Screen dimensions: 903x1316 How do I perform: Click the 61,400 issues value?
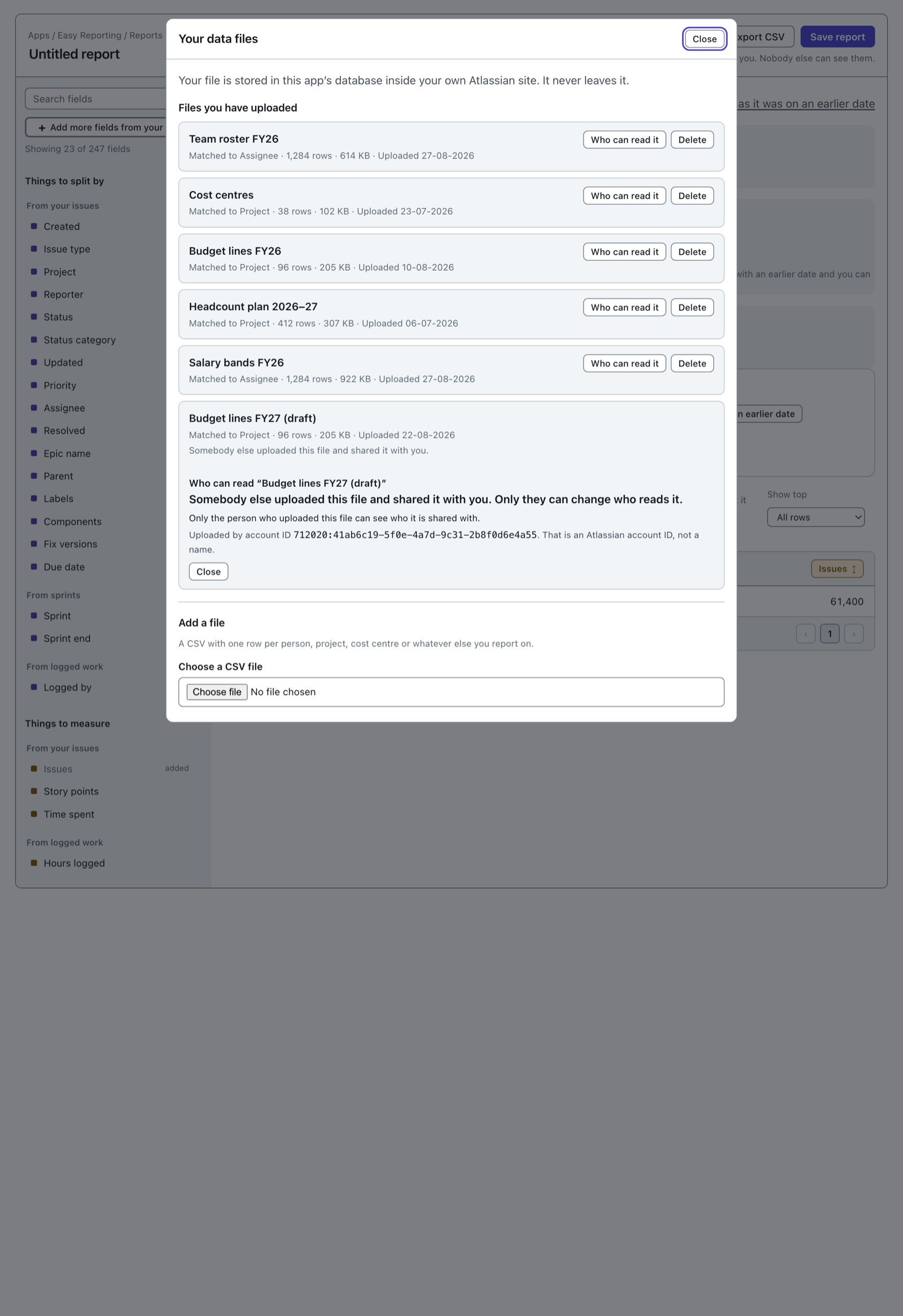pyautogui.click(x=847, y=601)
